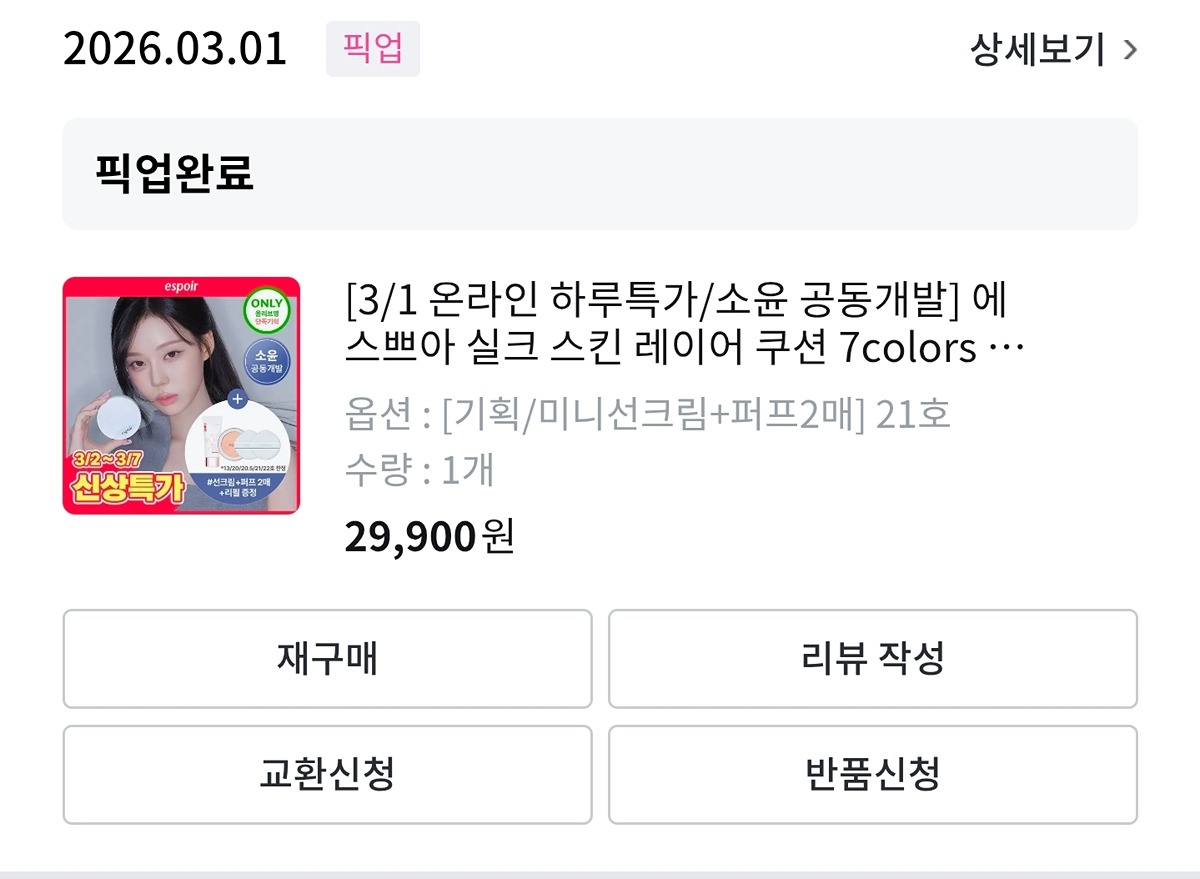
Task: Click the option text showing 21호
Action: [648, 414]
